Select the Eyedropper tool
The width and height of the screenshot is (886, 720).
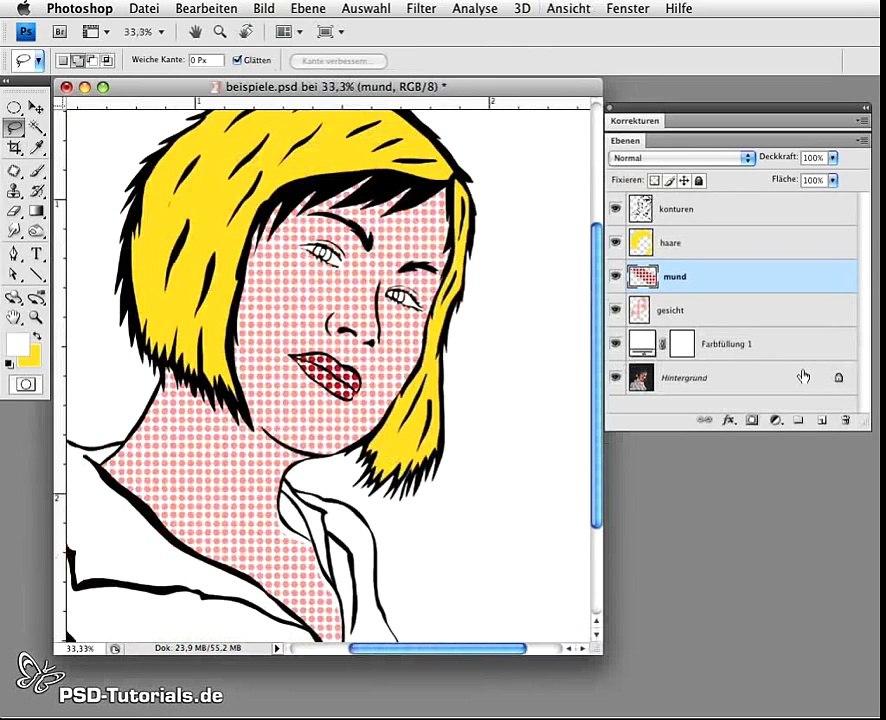tap(36, 148)
